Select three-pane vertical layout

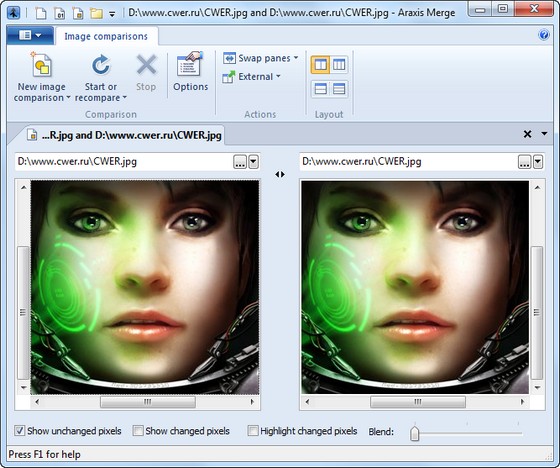click(x=339, y=65)
